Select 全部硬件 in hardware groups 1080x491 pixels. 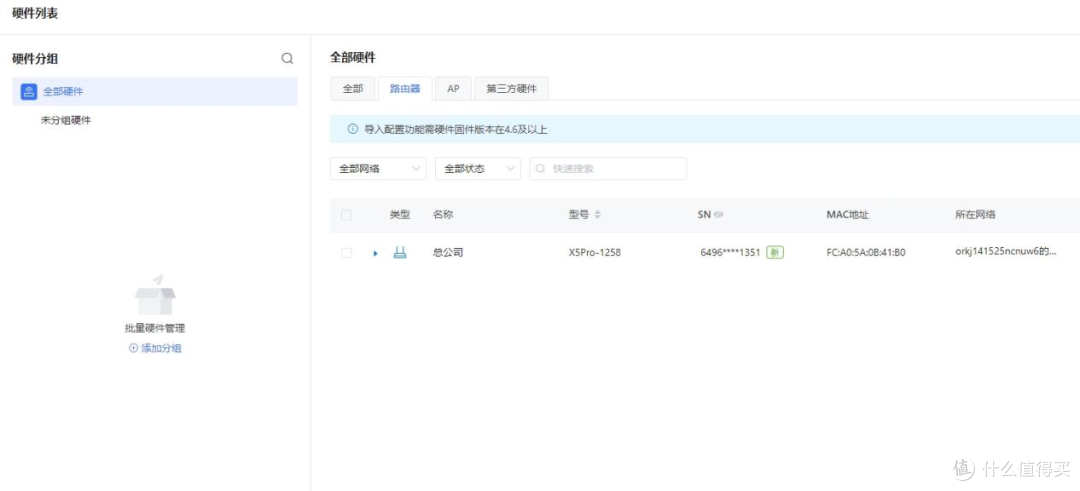155,92
